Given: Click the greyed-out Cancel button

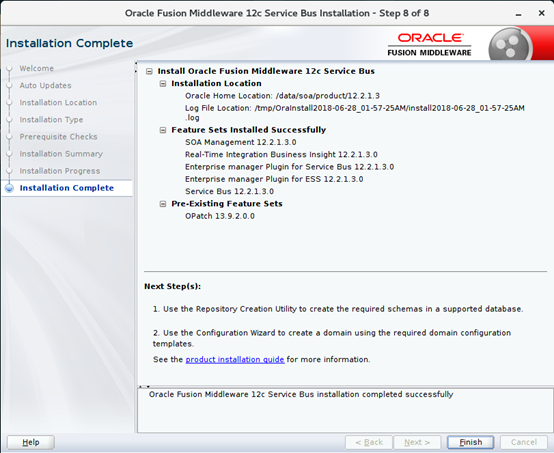Looking at the screenshot, I should 524,442.
